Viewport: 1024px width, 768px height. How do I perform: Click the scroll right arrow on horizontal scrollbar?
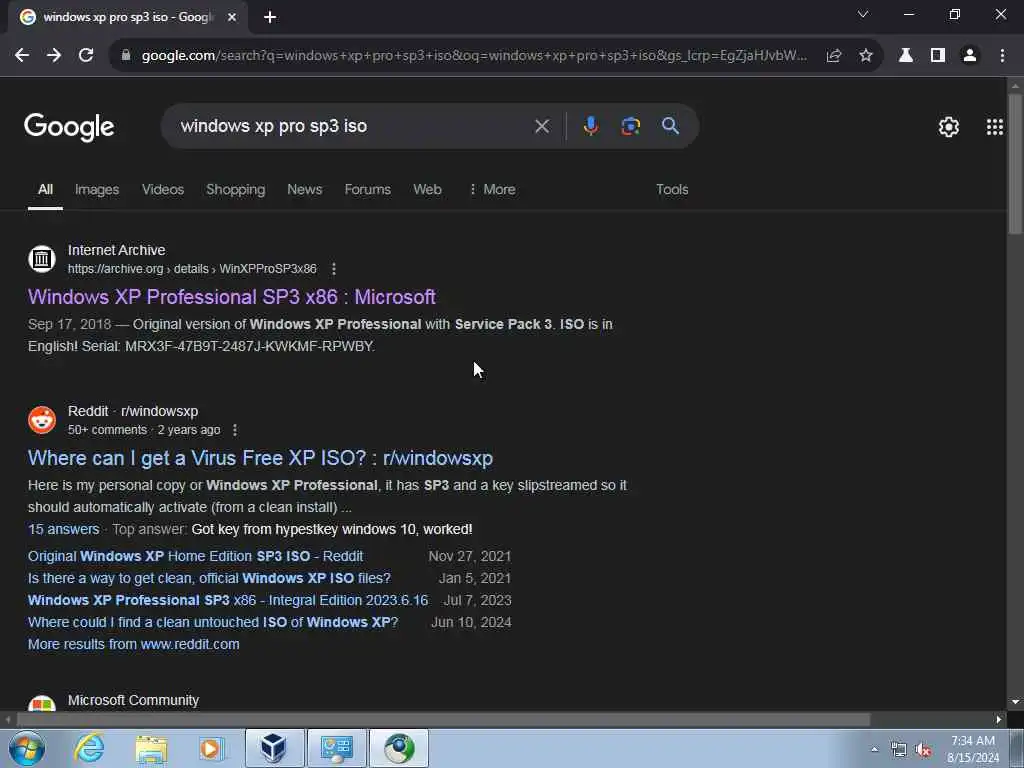pyautogui.click(x=999, y=720)
